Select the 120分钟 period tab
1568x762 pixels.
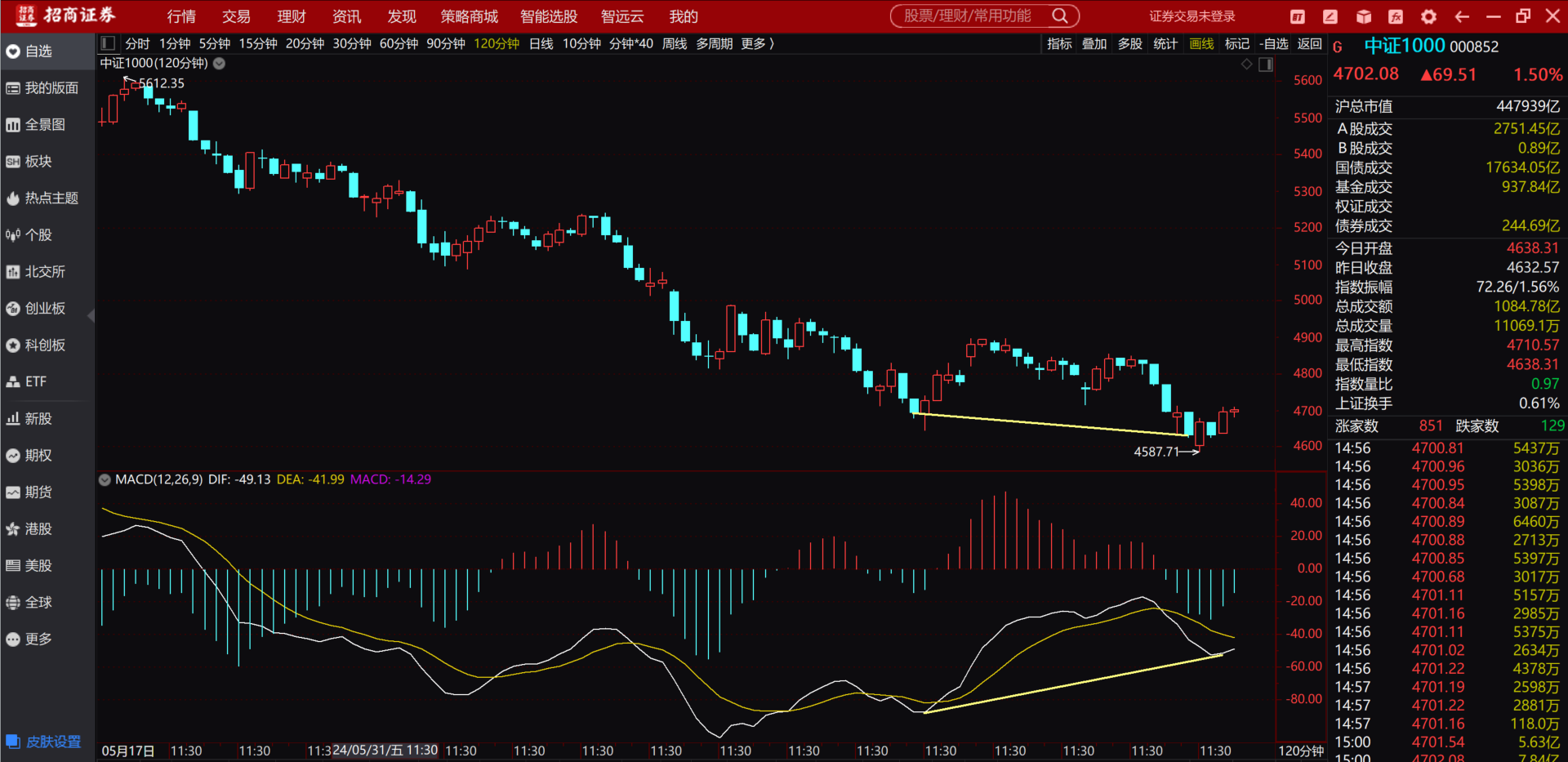point(497,43)
